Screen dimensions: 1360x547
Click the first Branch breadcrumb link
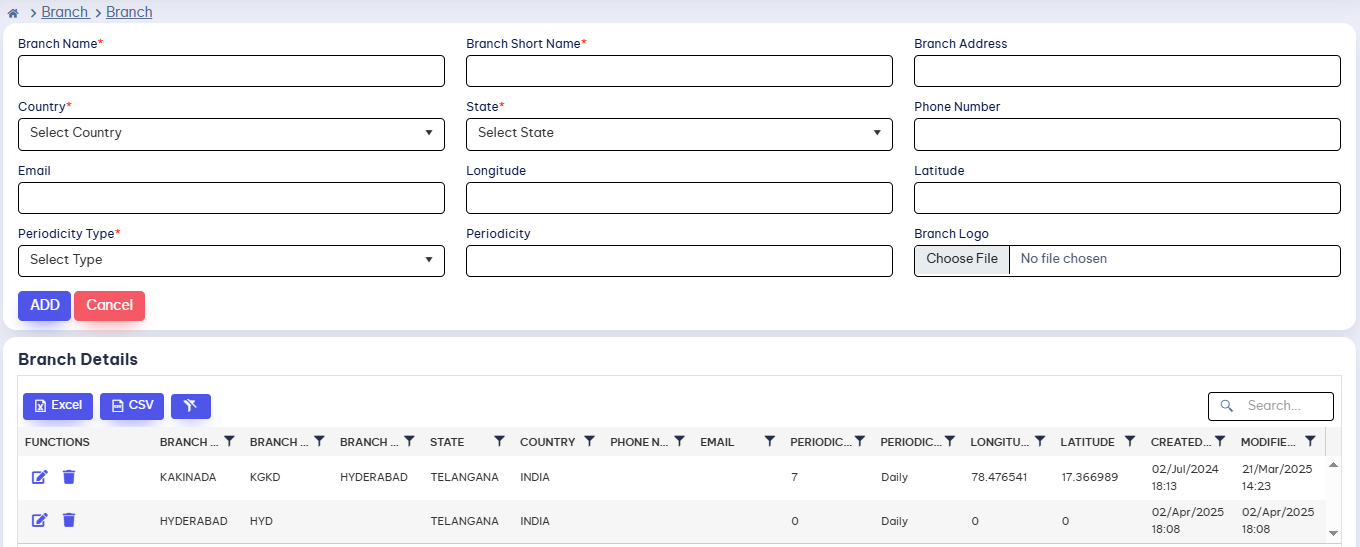click(x=64, y=12)
